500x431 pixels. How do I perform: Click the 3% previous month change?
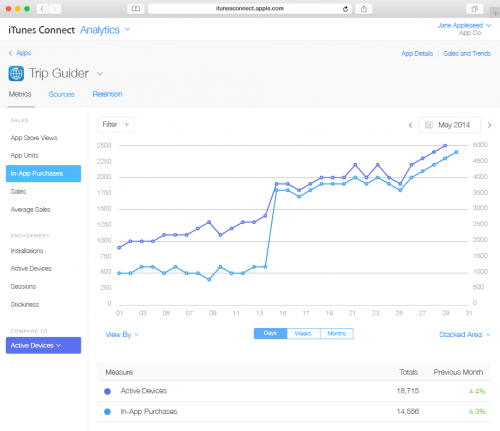coord(477,412)
